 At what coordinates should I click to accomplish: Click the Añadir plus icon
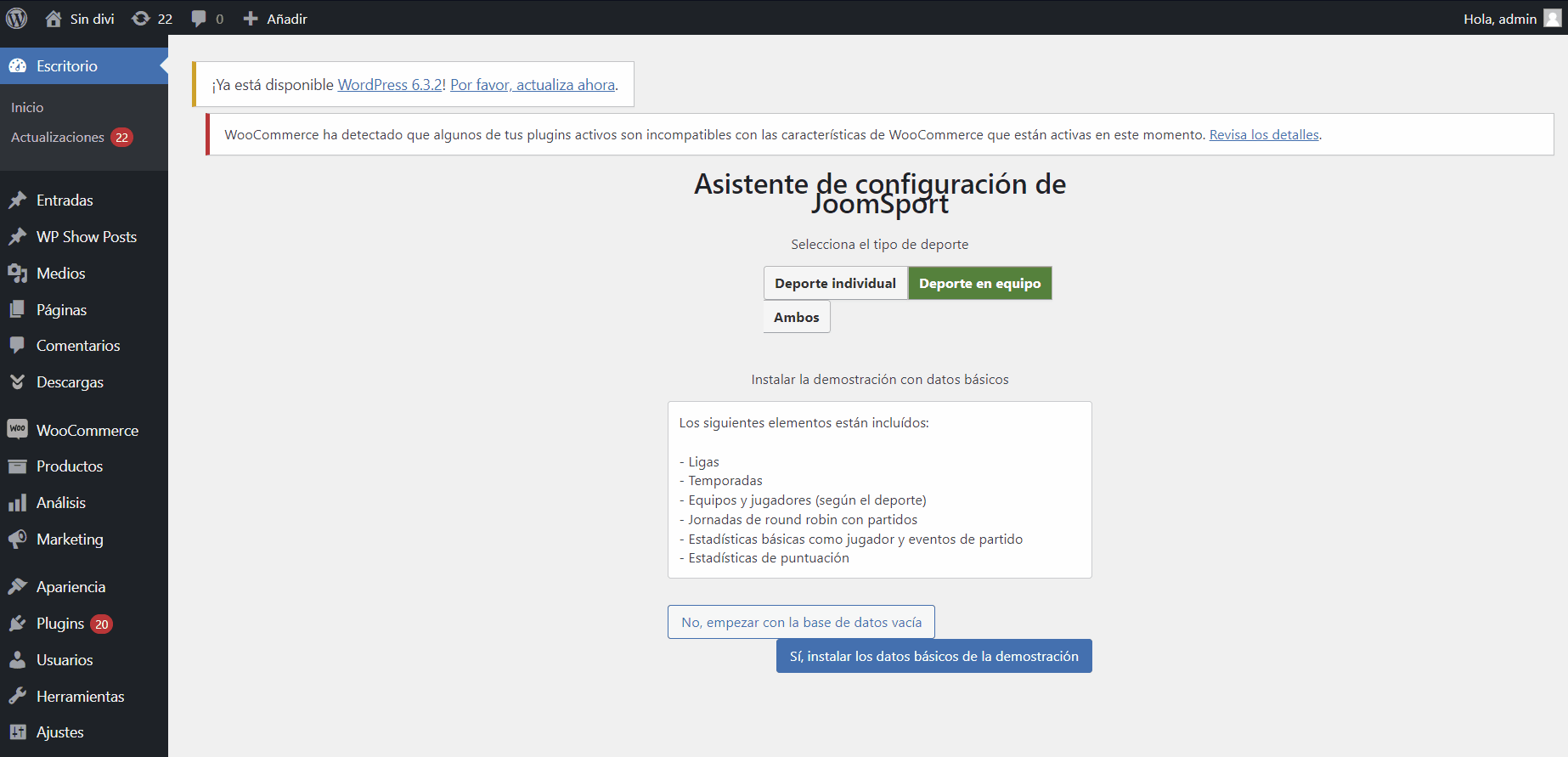(x=251, y=19)
